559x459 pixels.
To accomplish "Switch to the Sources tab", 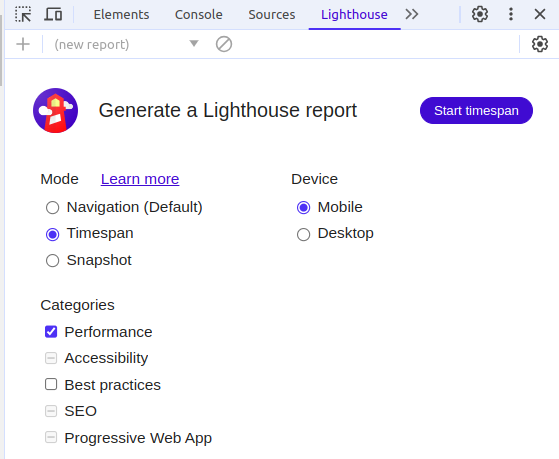I will click(x=272, y=15).
